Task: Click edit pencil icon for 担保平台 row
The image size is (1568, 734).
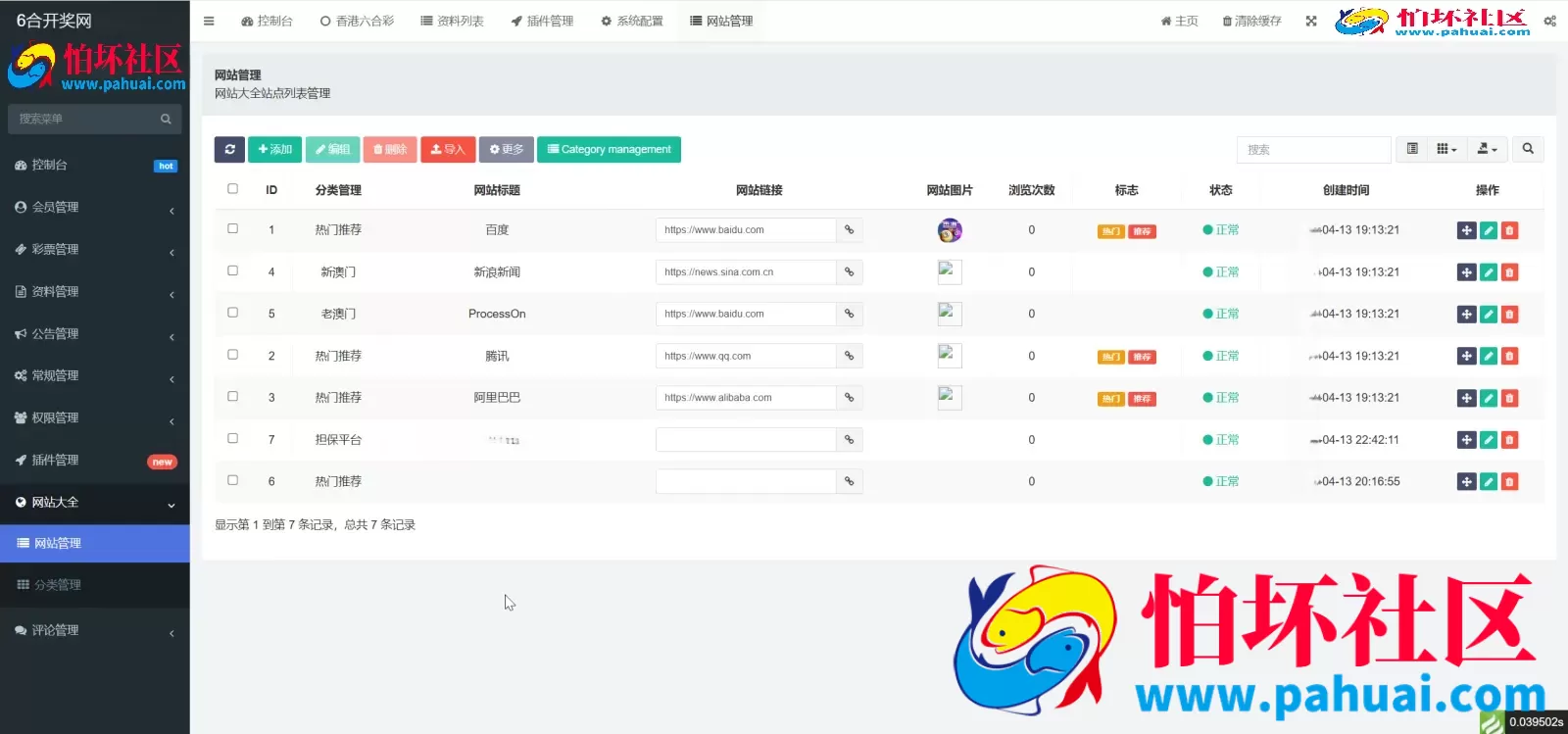Action: pyautogui.click(x=1489, y=440)
